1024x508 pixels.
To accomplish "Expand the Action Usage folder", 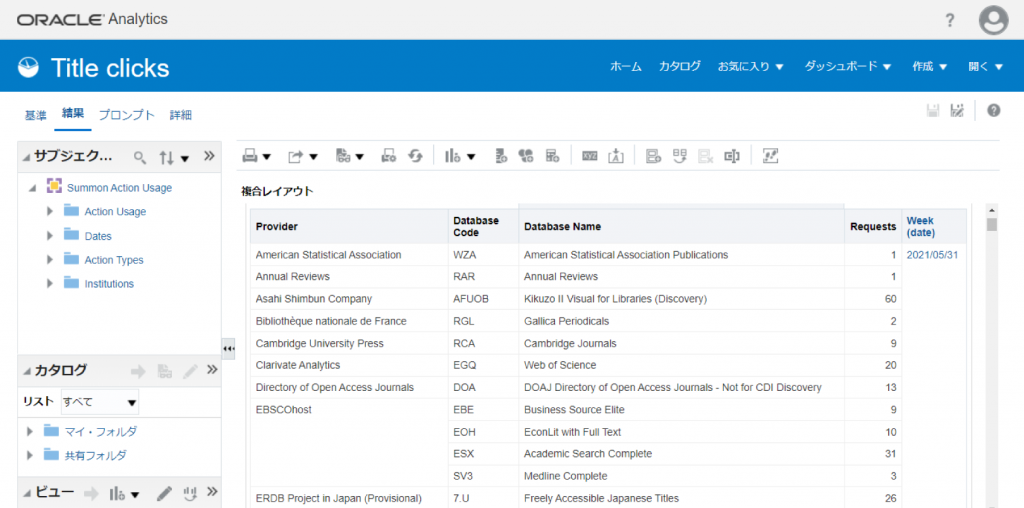I will point(50,212).
